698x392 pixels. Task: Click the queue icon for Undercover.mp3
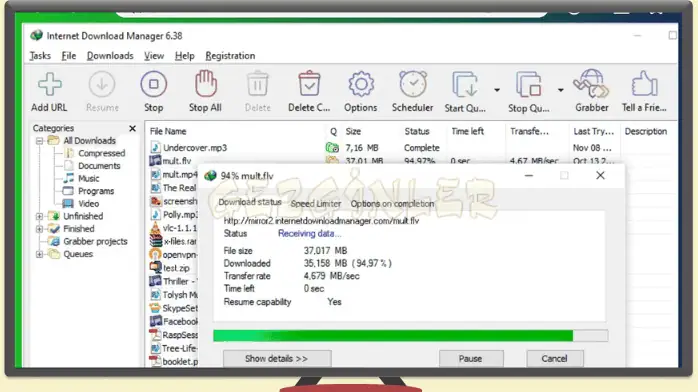click(332, 148)
